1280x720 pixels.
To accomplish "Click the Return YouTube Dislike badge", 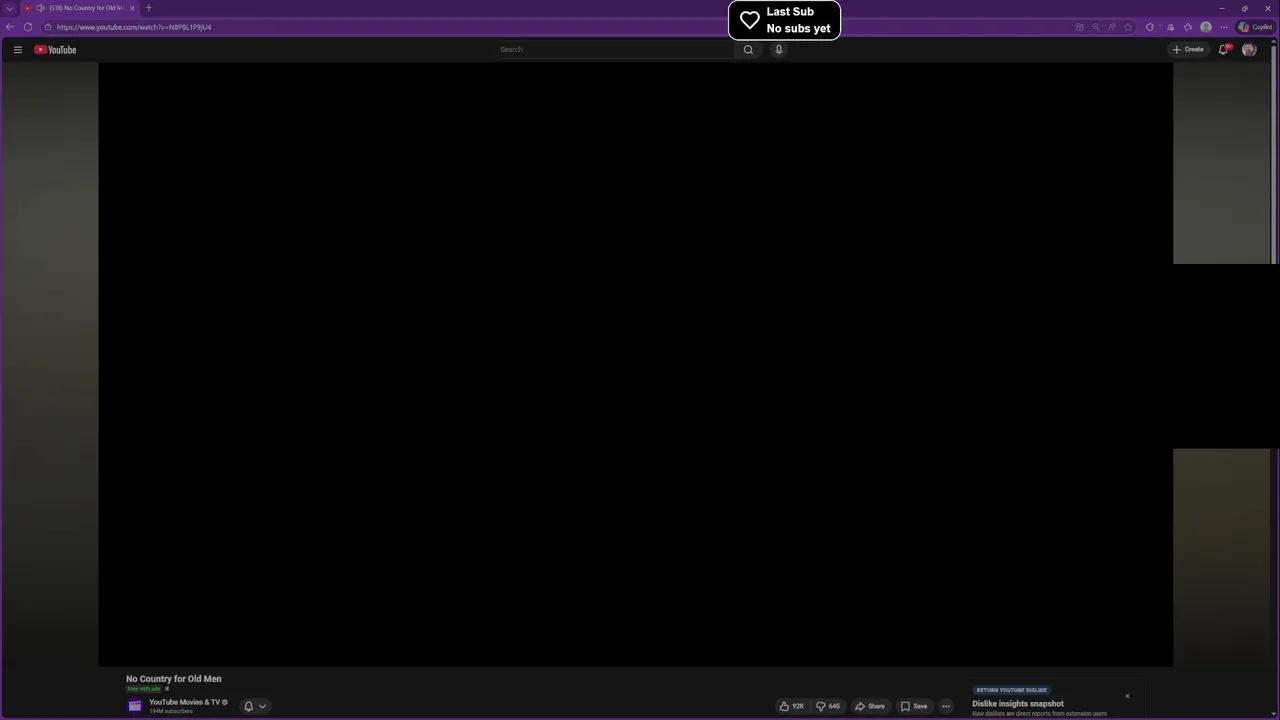I will click(x=1012, y=690).
